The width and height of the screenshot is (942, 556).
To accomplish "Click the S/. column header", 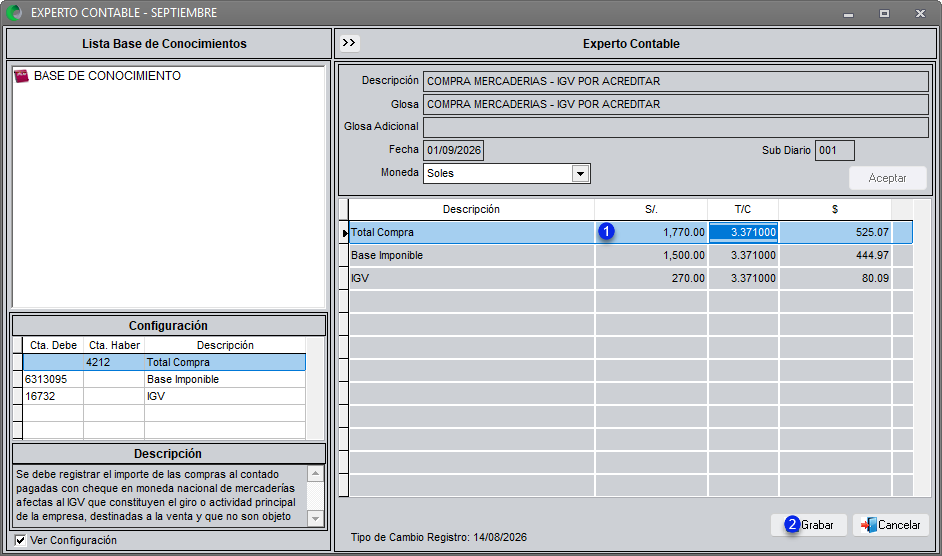I will coord(651,209).
